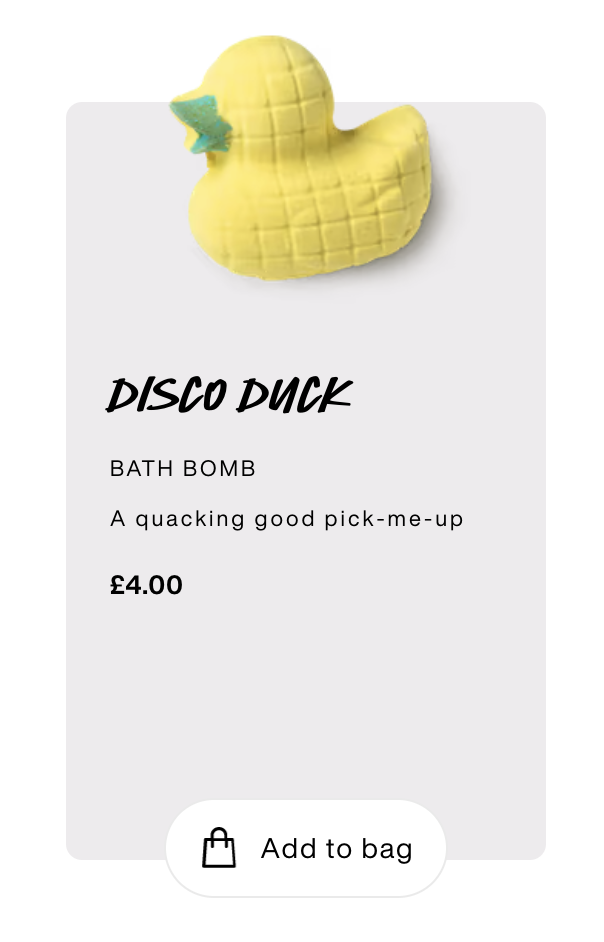Click the word quacking in tagline
The height and width of the screenshot is (942, 604).
tap(190, 520)
